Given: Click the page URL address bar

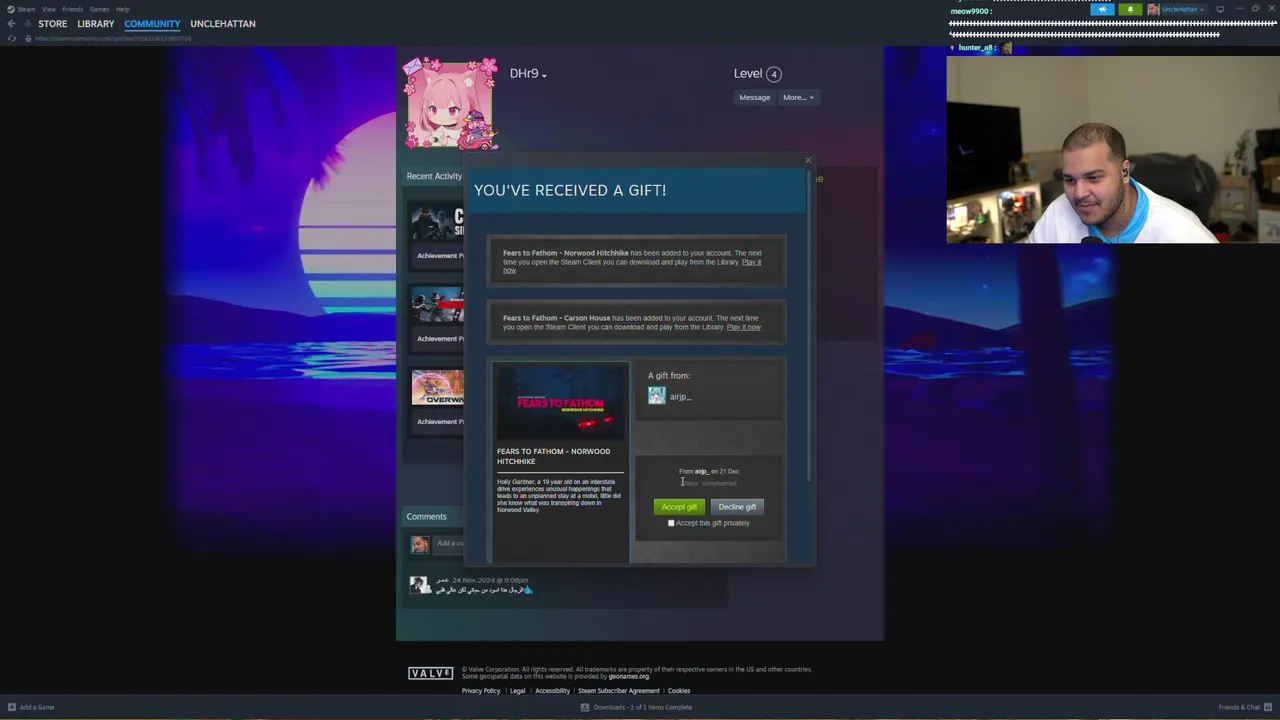Looking at the screenshot, I should coord(113,38).
